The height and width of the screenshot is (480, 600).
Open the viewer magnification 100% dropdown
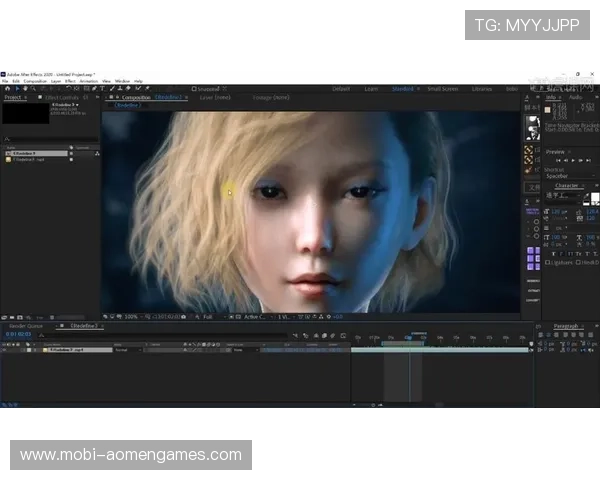tap(132, 317)
